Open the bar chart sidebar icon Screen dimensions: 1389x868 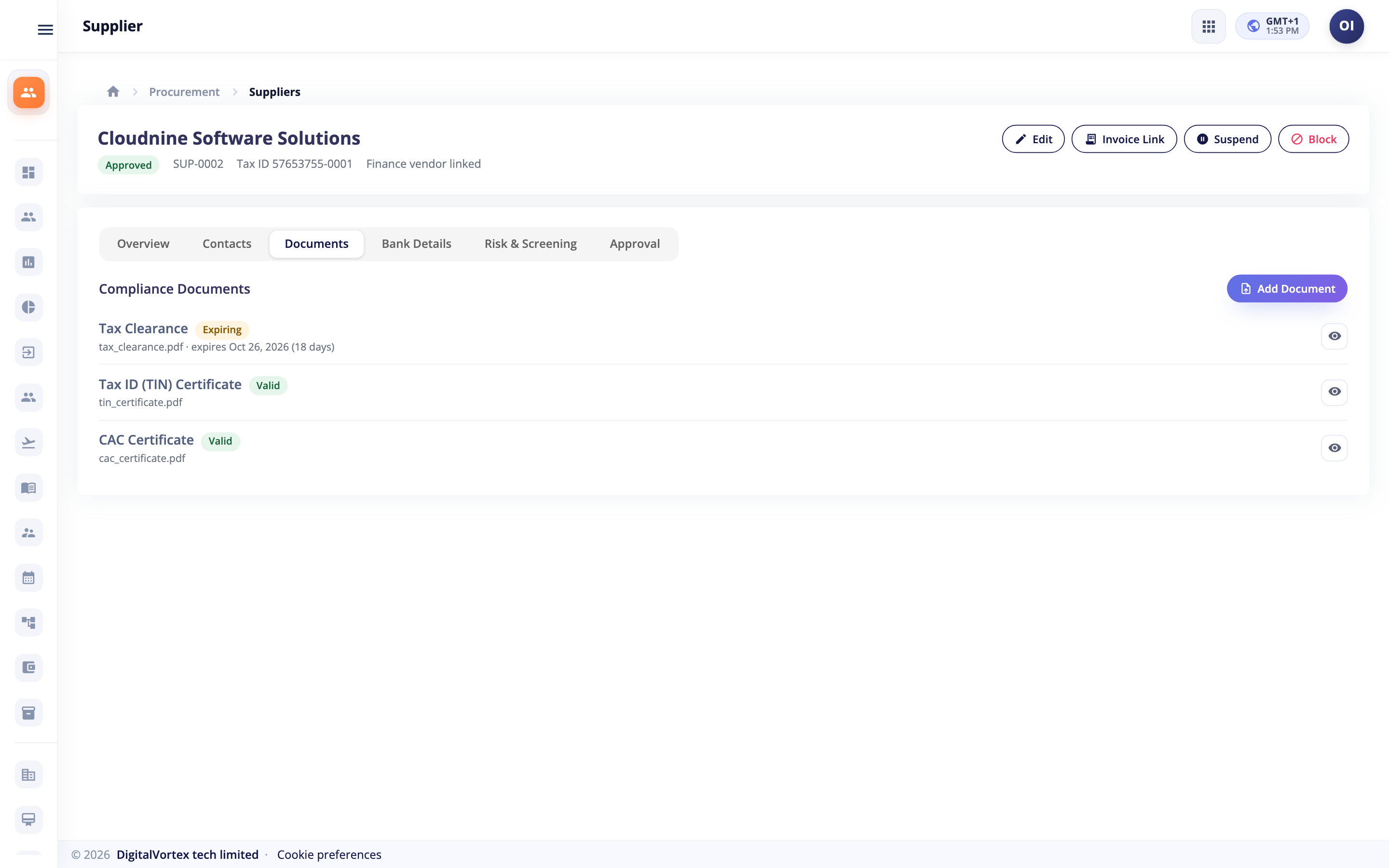coord(29,262)
